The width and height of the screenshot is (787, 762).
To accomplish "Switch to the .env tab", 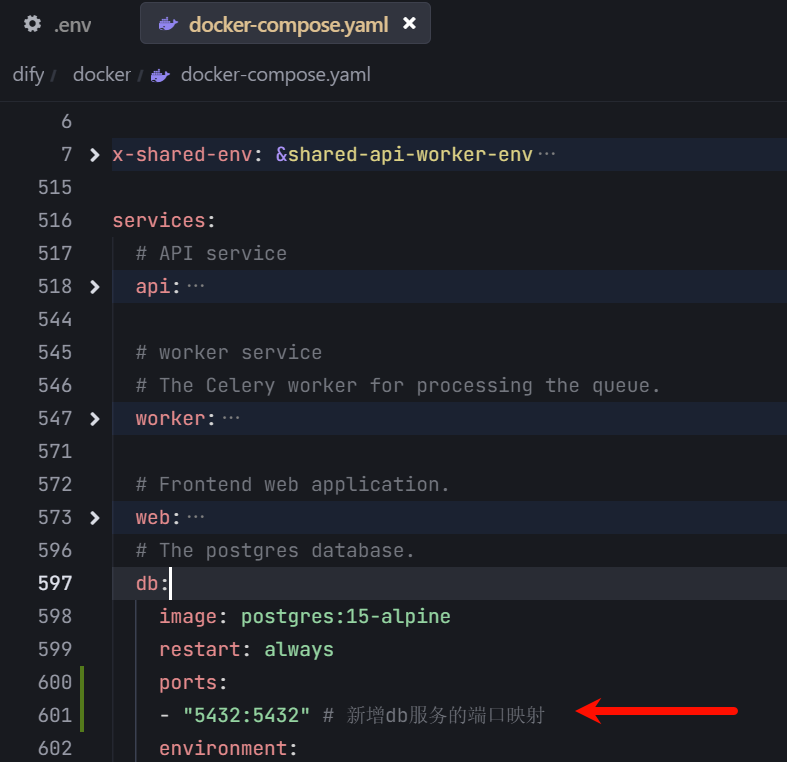I will coord(72,24).
